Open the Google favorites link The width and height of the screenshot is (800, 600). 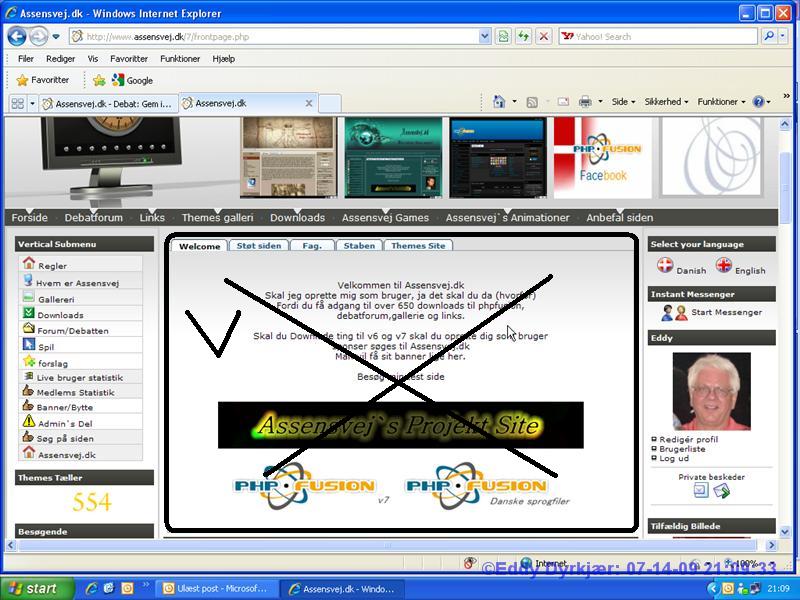point(133,80)
